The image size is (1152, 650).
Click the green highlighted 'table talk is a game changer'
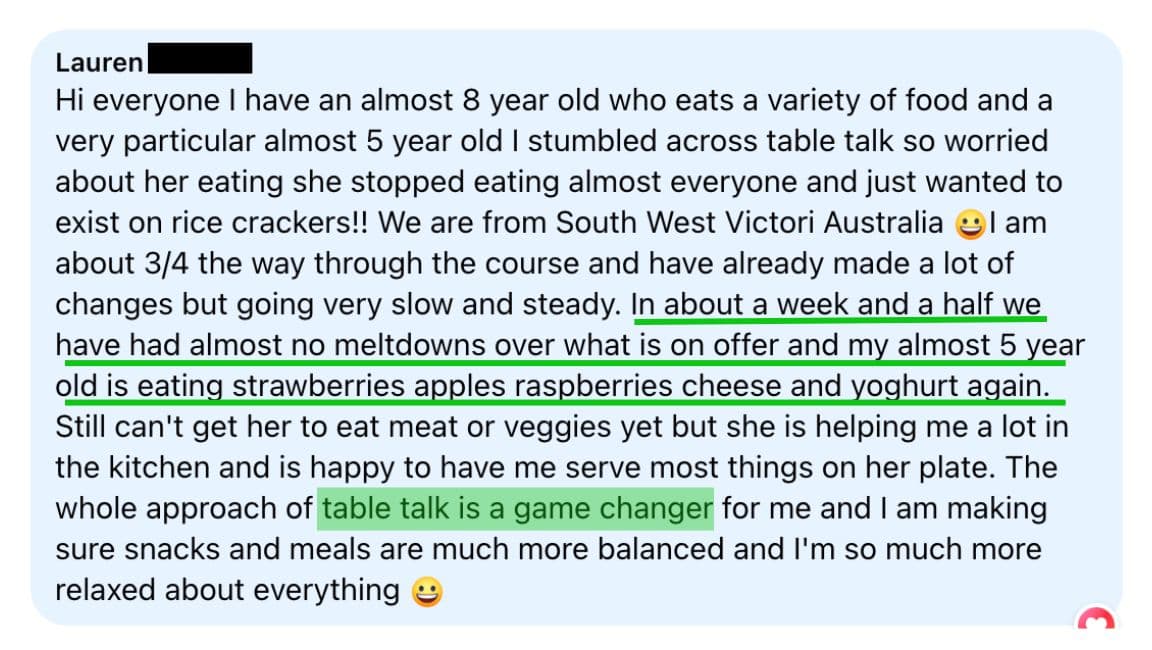point(516,508)
